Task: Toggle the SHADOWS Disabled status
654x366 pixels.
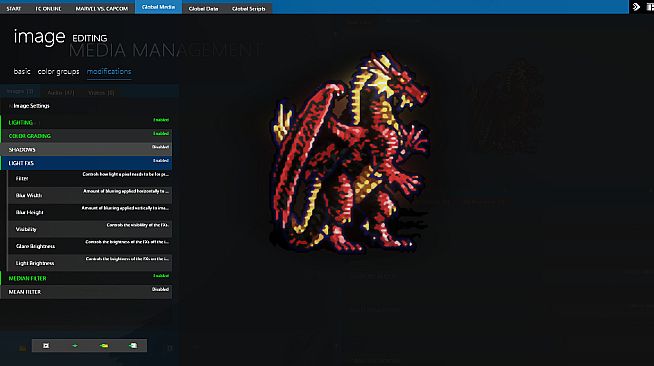Action: point(161,147)
